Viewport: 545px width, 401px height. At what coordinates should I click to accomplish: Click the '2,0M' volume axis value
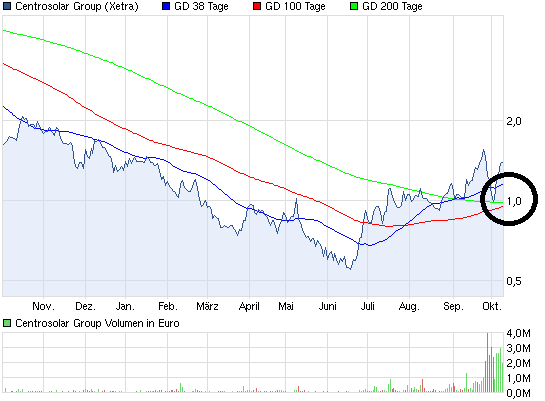519,363
